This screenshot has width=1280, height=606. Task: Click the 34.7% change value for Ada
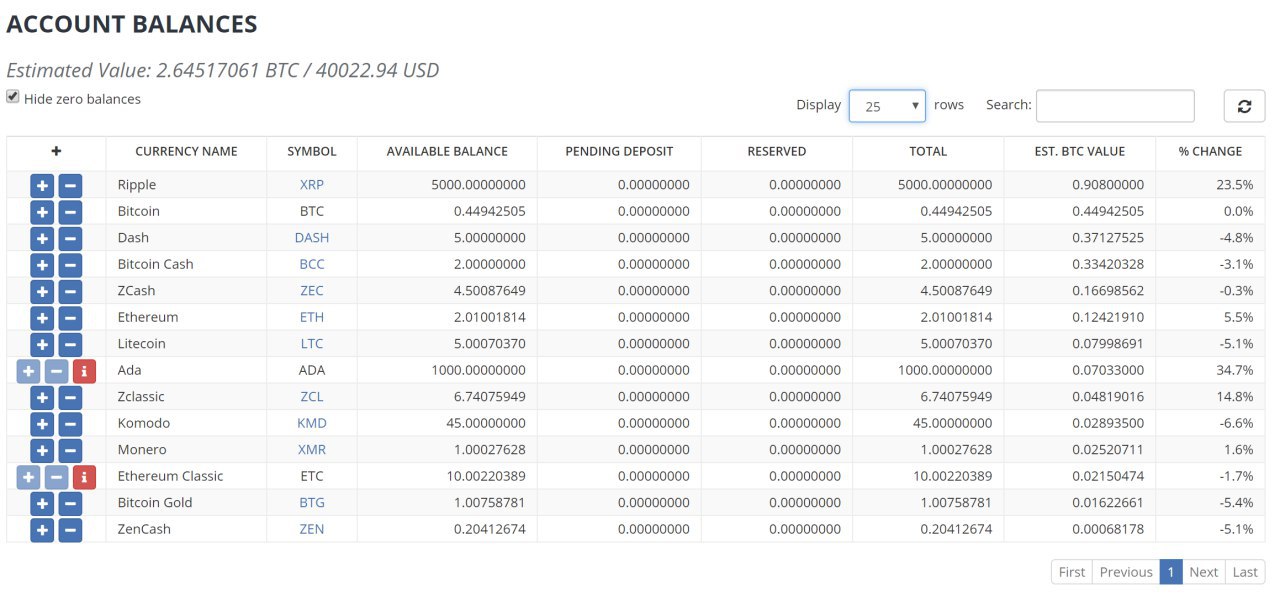click(1235, 370)
